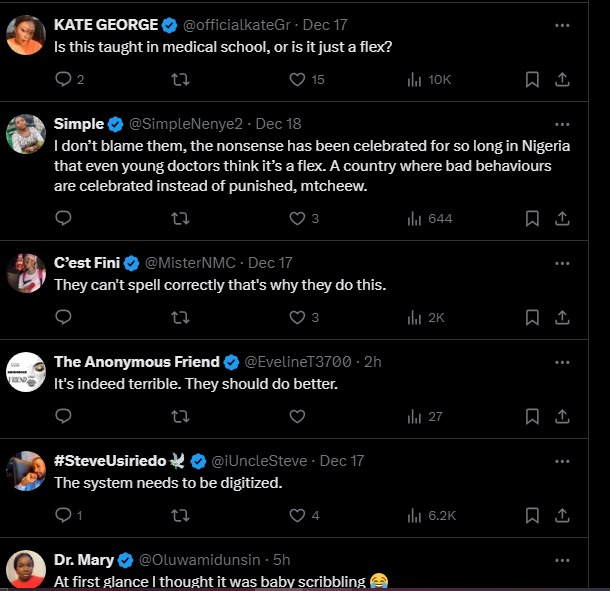Like KATE GEORGE's tweet
The height and width of the screenshot is (591, 610).
tap(297, 79)
